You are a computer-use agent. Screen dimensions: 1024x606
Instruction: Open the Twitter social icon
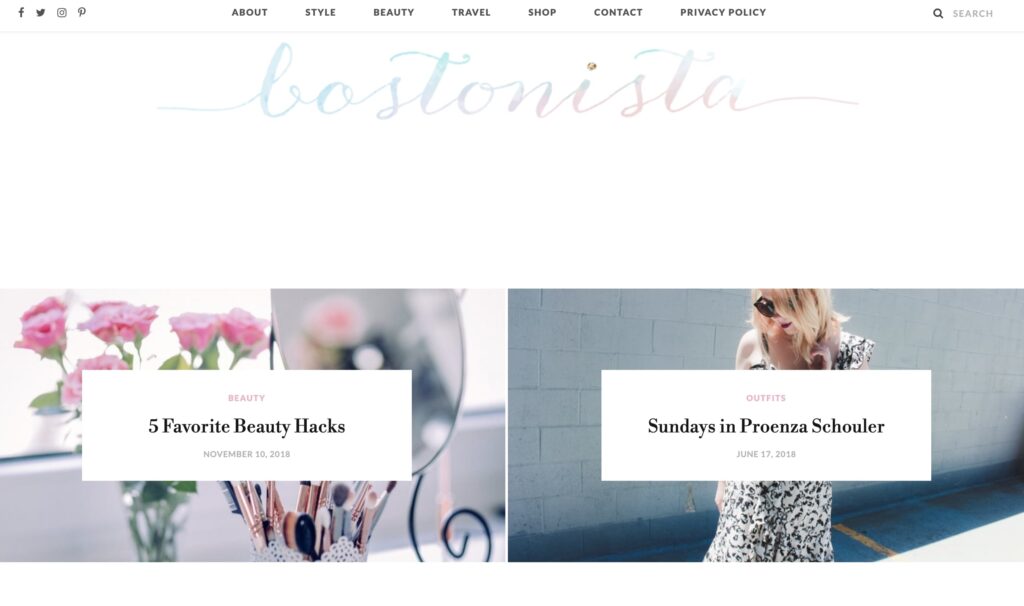pyautogui.click(x=40, y=12)
